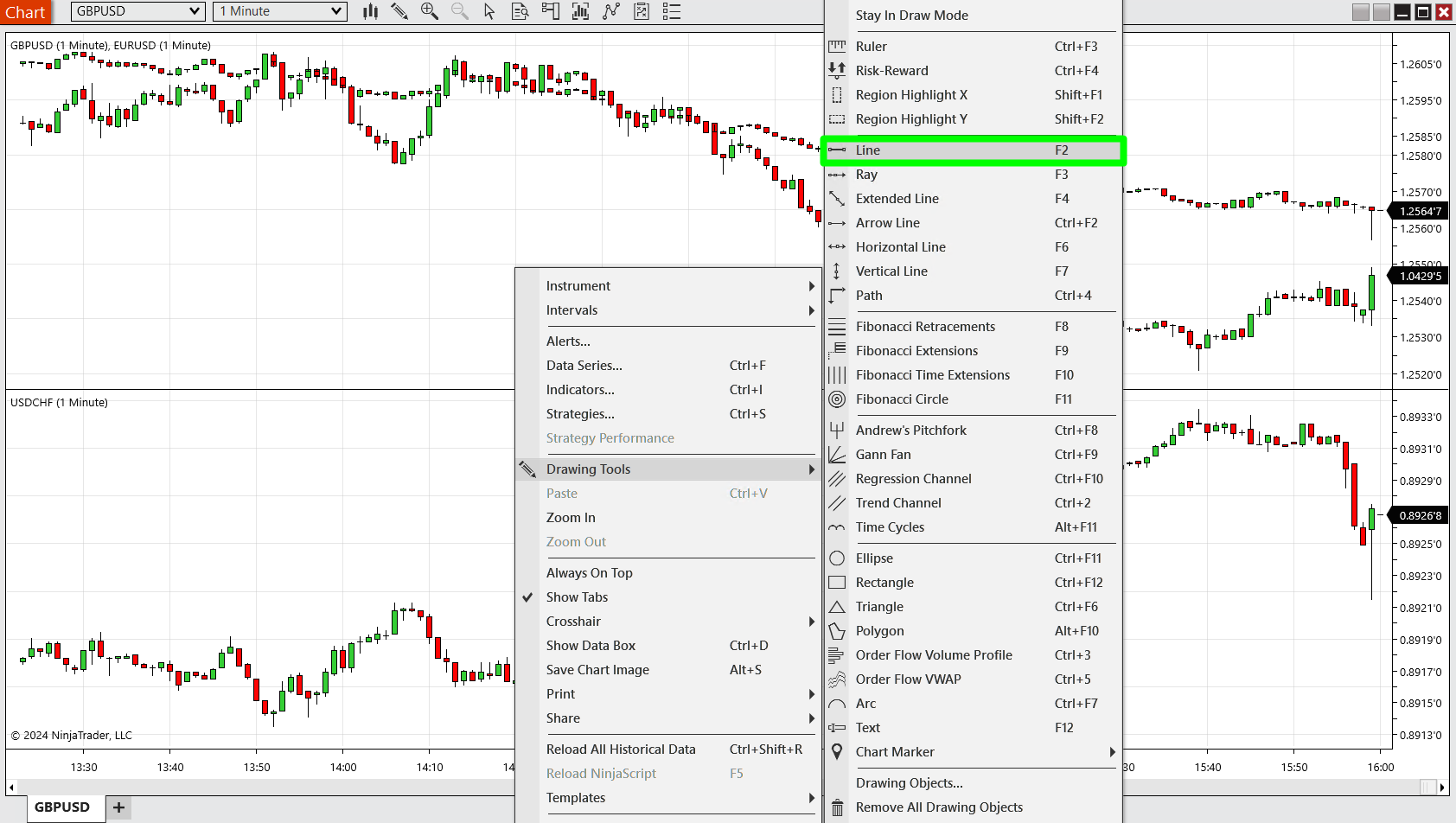Add a new tab with plus button
1456x823 pixels.
click(119, 807)
